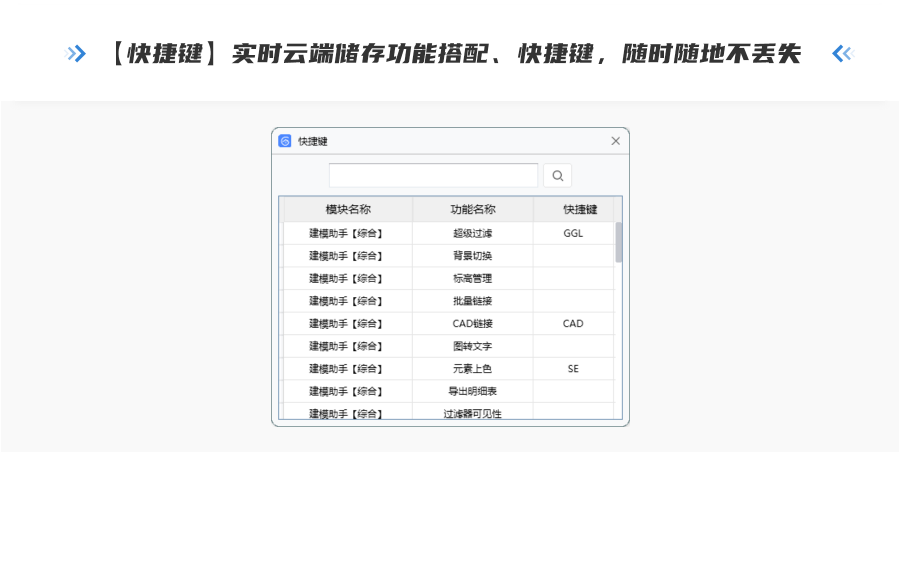Select the CAD链接 function row
The image size is (900, 571).
(472, 324)
